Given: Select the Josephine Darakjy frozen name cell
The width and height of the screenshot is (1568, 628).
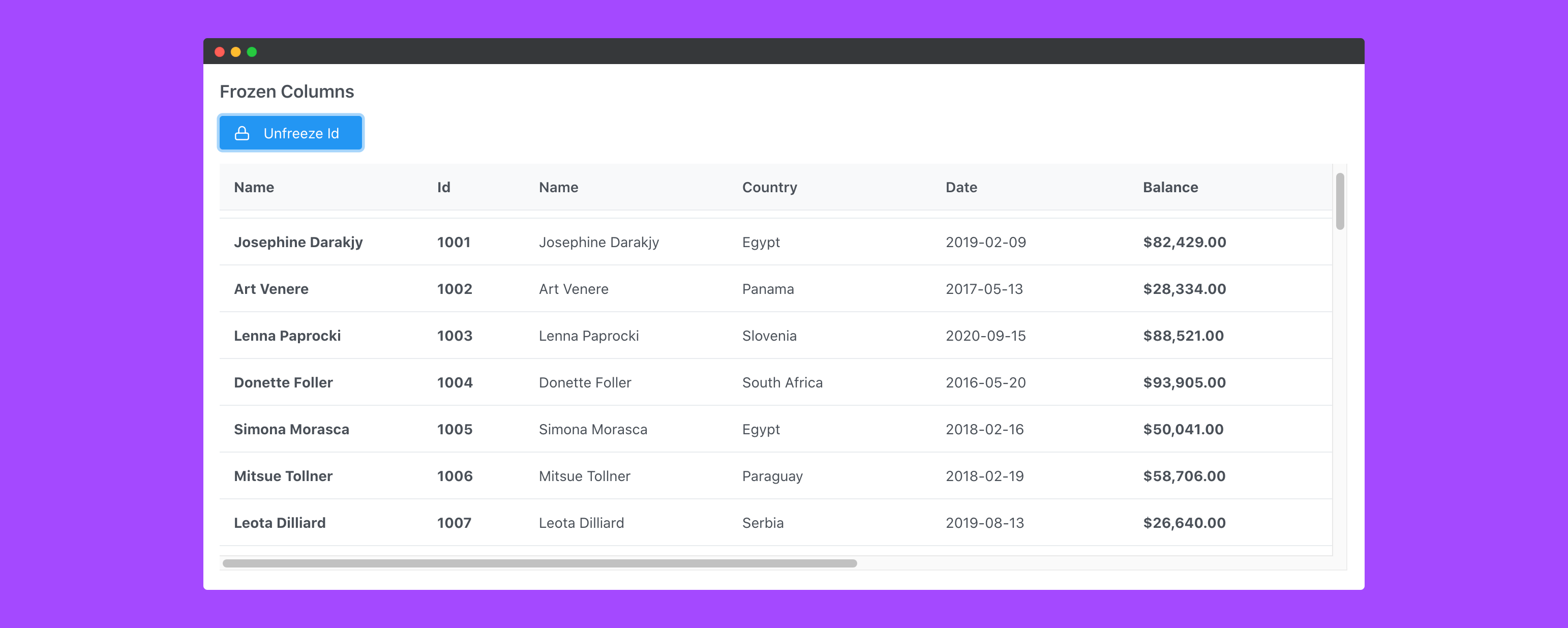Looking at the screenshot, I should point(297,242).
